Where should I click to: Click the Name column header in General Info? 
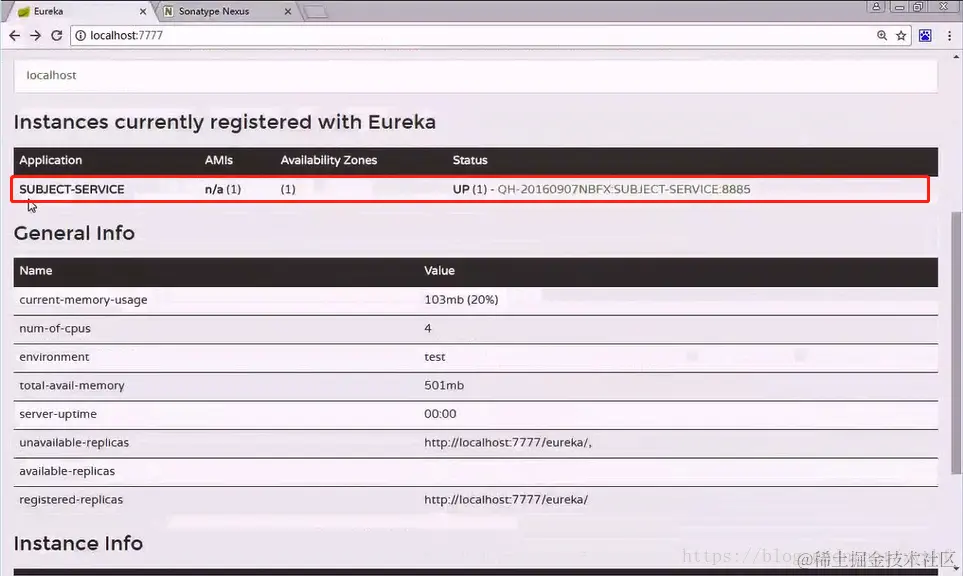(x=36, y=271)
